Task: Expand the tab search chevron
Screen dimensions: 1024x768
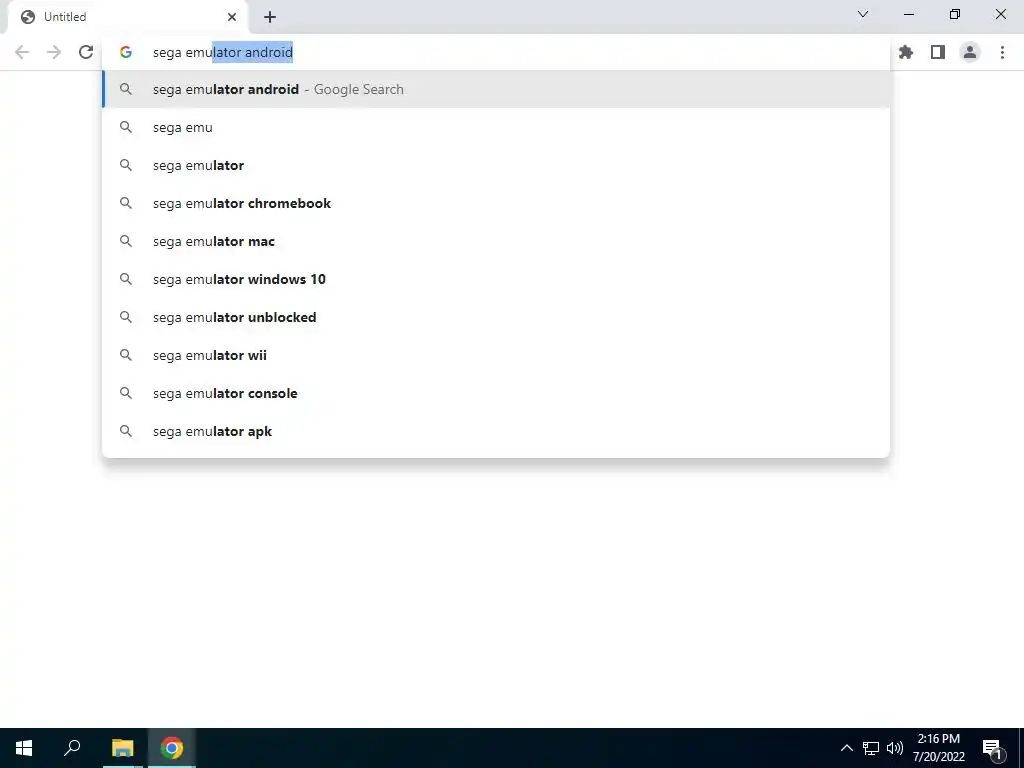Action: coord(863,14)
